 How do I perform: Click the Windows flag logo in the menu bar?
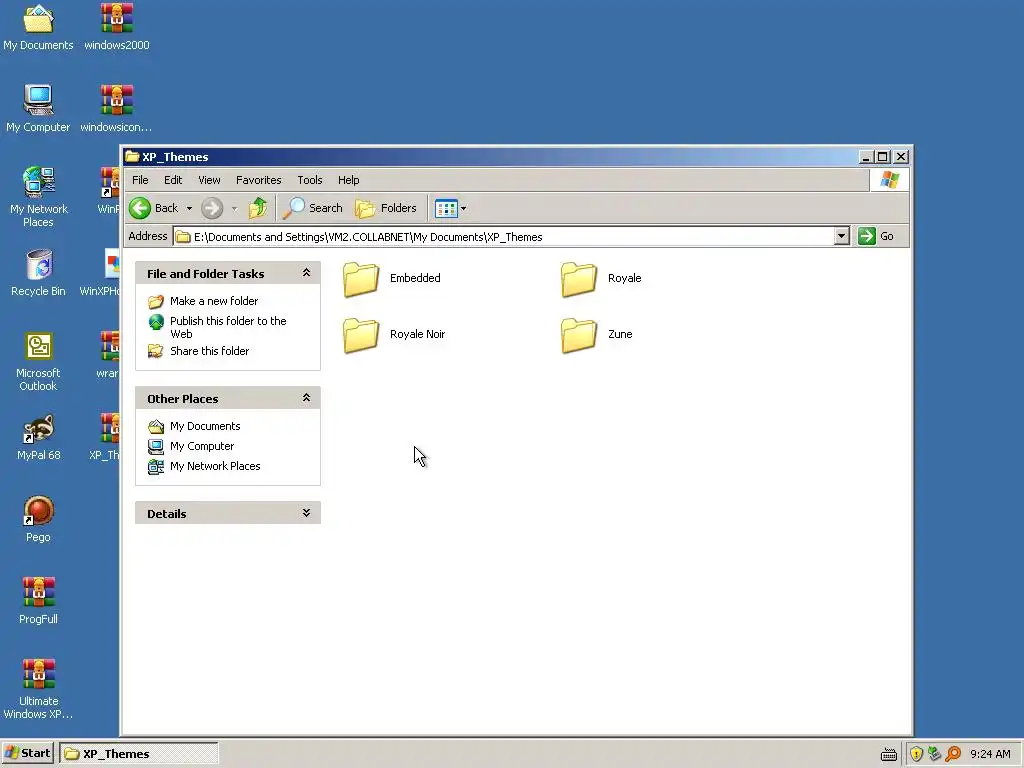[x=889, y=180]
